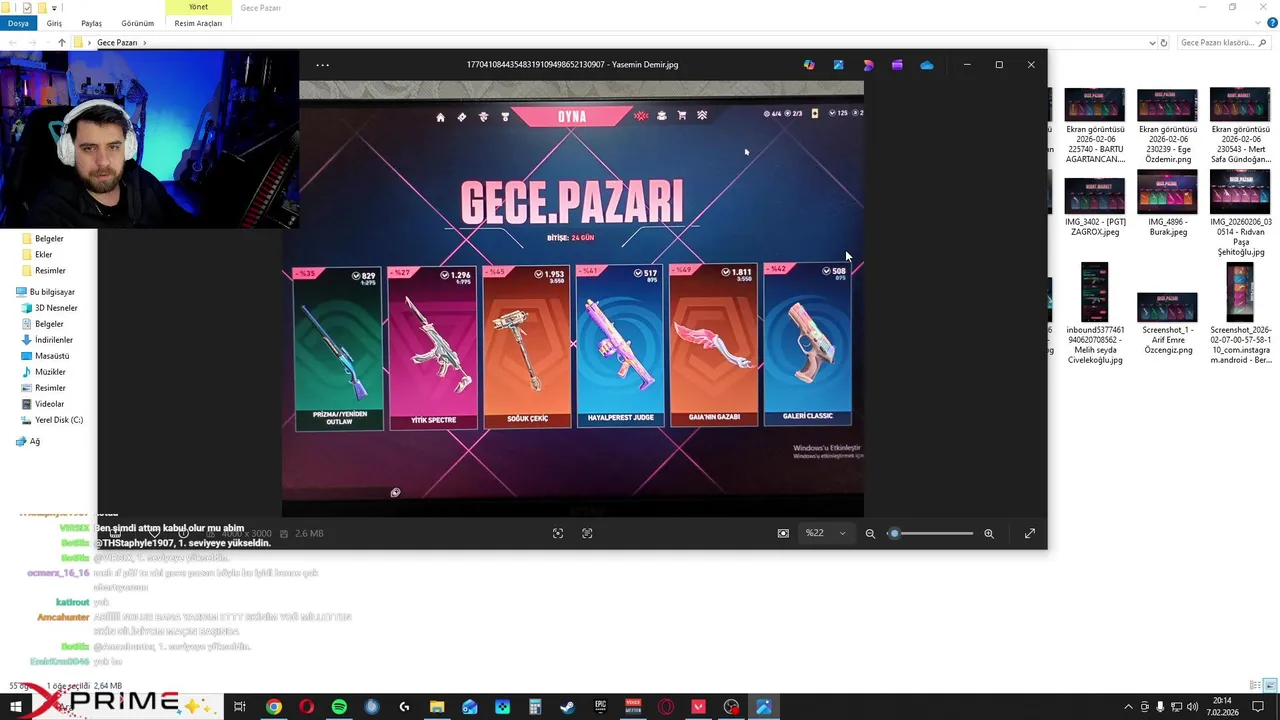Select the quick-access Belgeler folder
The width and height of the screenshot is (1280, 720).
point(49,239)
